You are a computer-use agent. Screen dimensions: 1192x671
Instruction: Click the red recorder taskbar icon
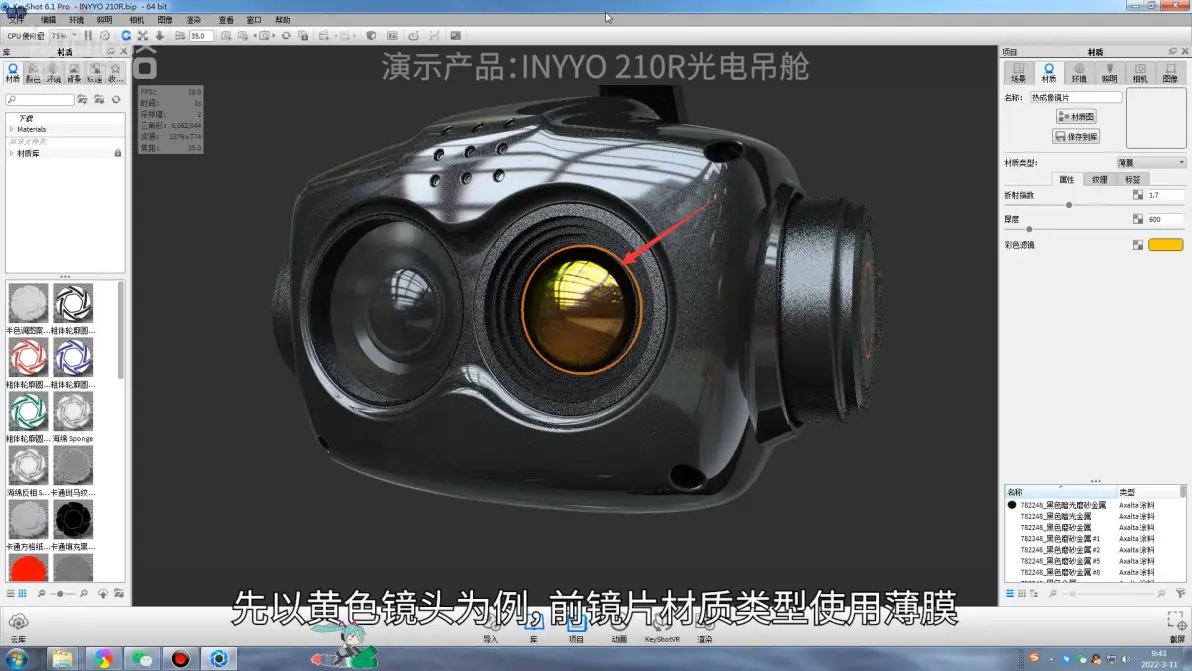click(x=180, y=658)
